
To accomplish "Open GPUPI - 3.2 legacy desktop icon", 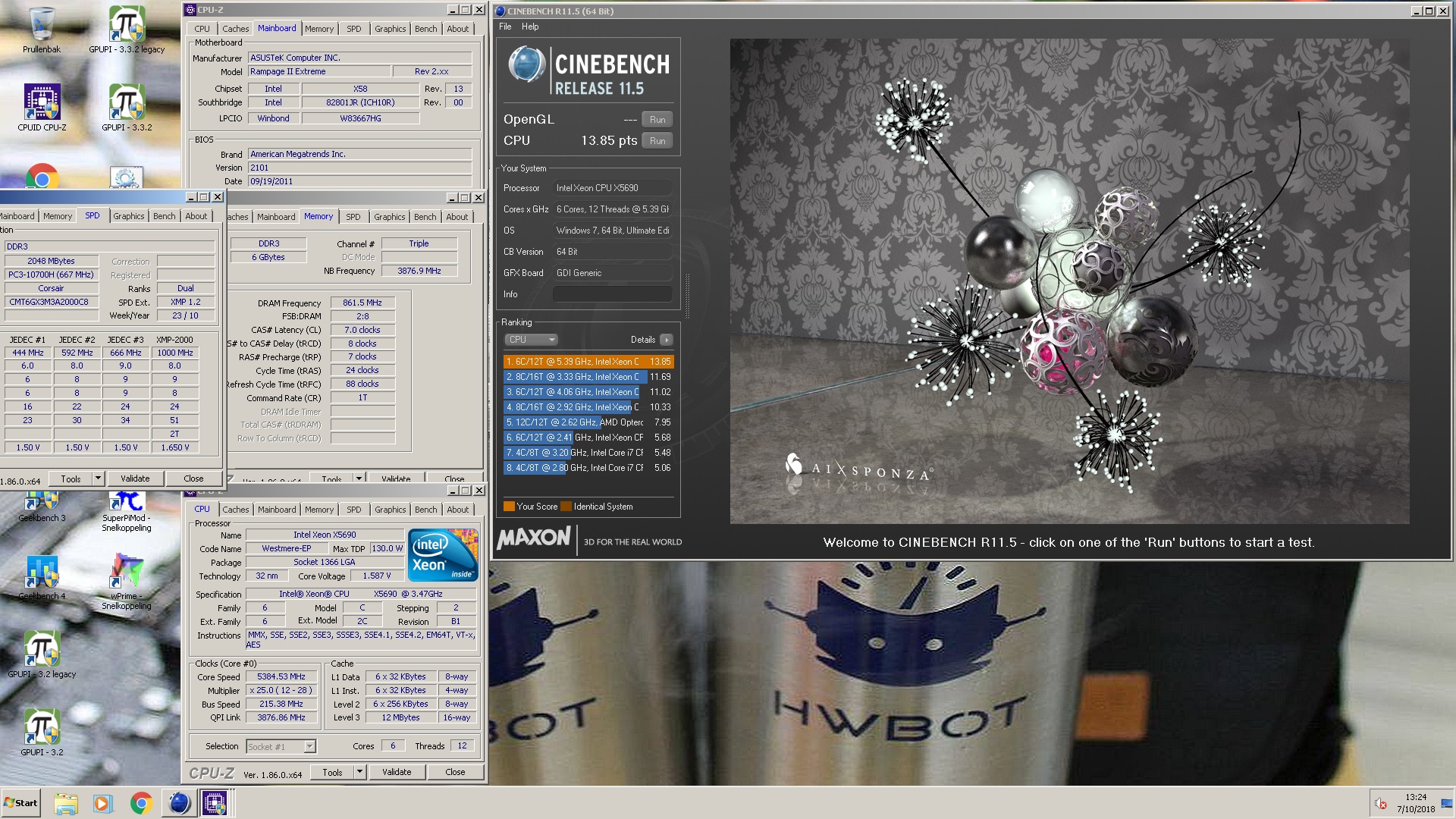I will coord(42,655).
